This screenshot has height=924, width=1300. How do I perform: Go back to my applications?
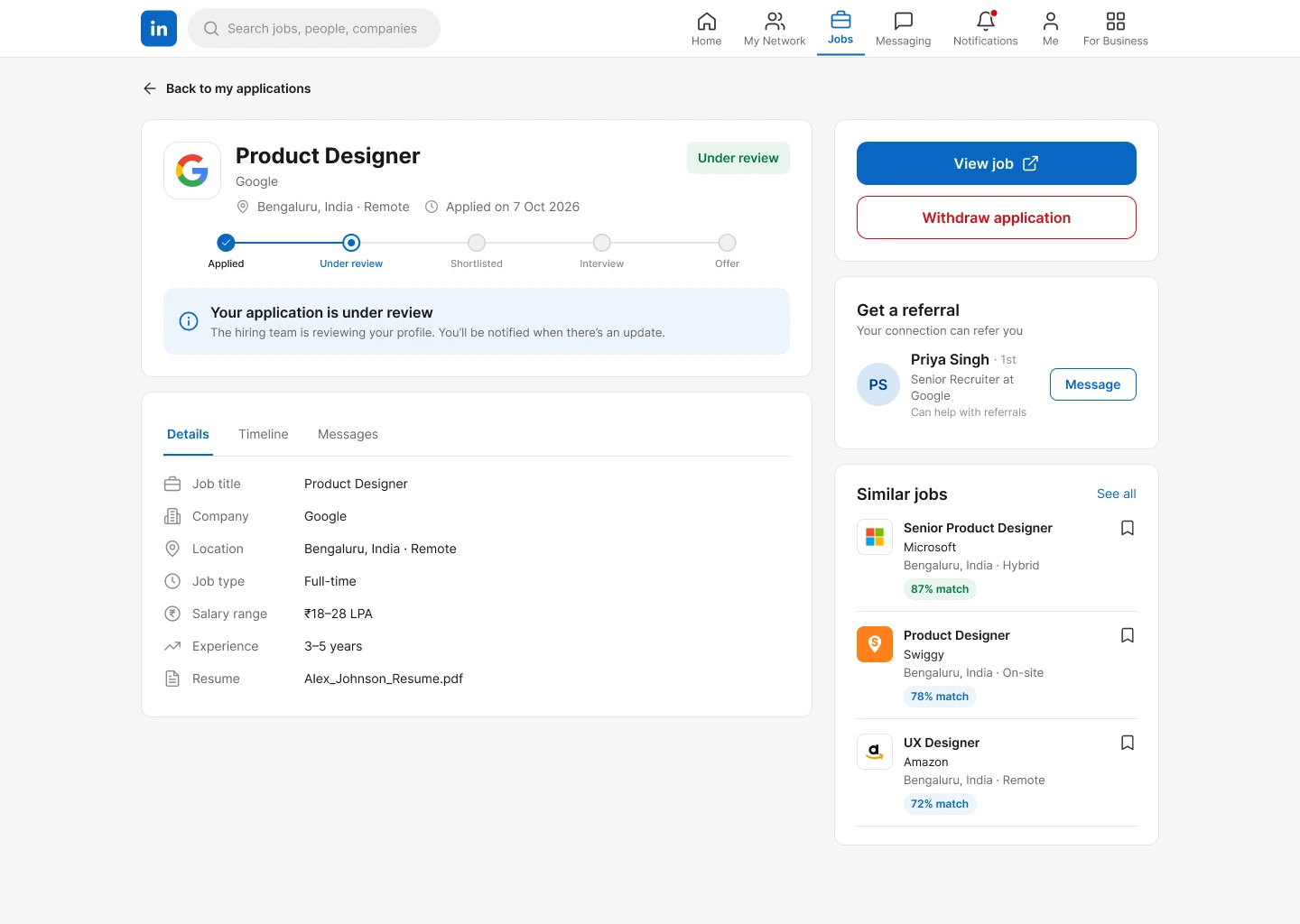(227, 88)
